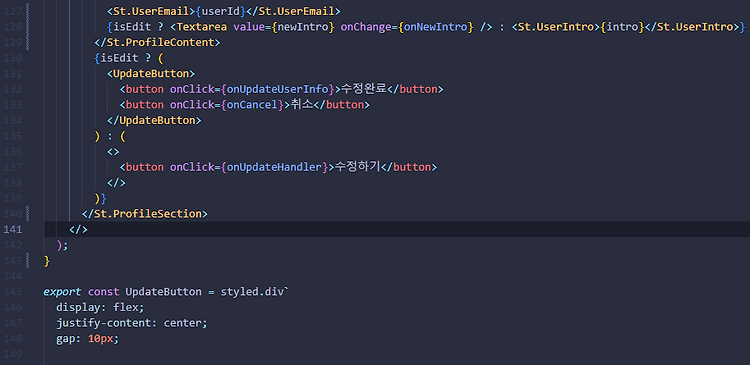Select line number 130 in the gutter

click(x=12, y=58)
